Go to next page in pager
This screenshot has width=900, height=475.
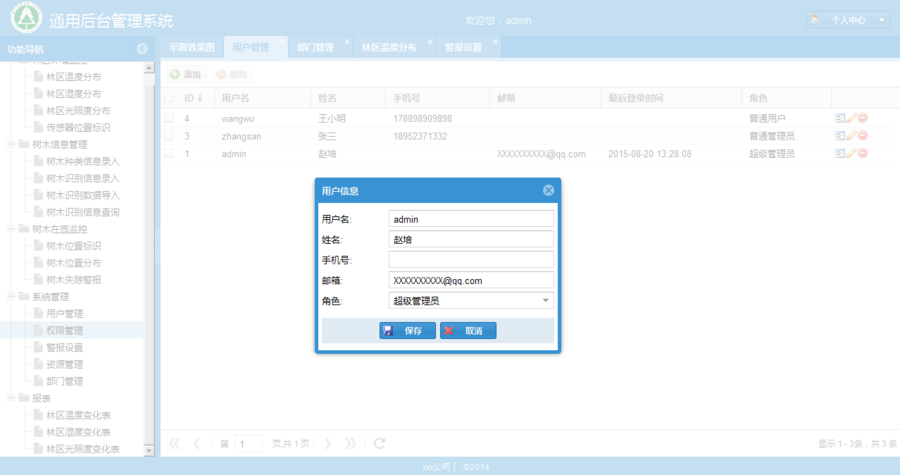(328, 443)
